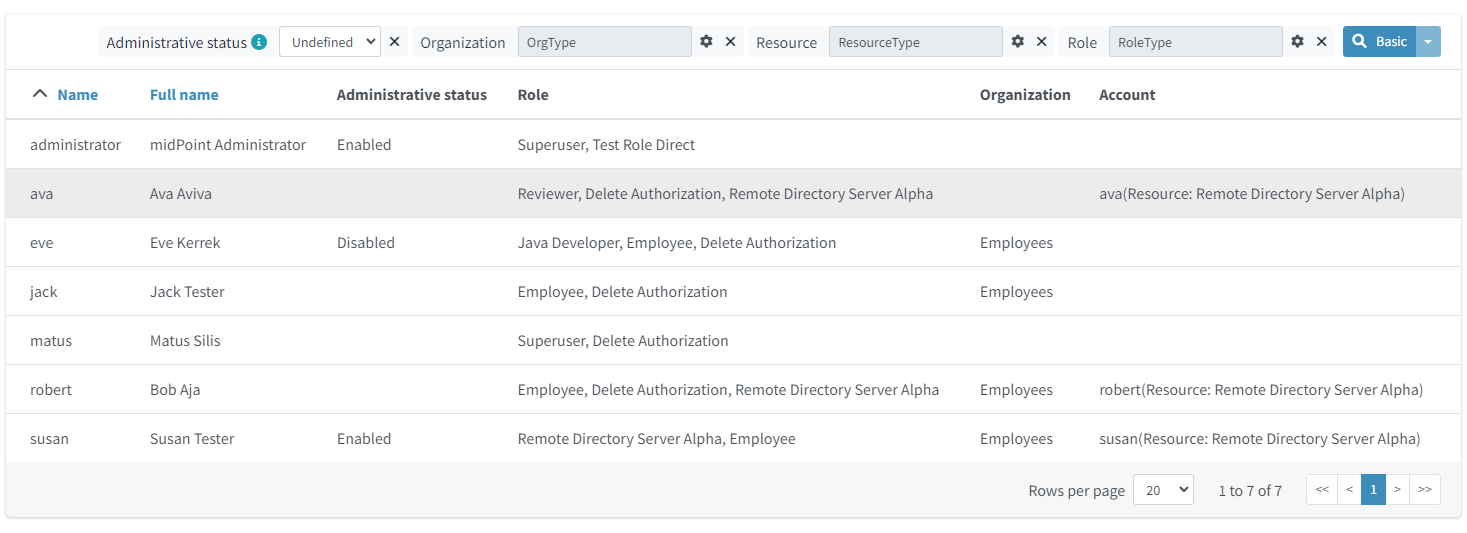This screenshot has width=1467, height=533.
Task: Go to the last page
Action: click(x=1424, y=490)
